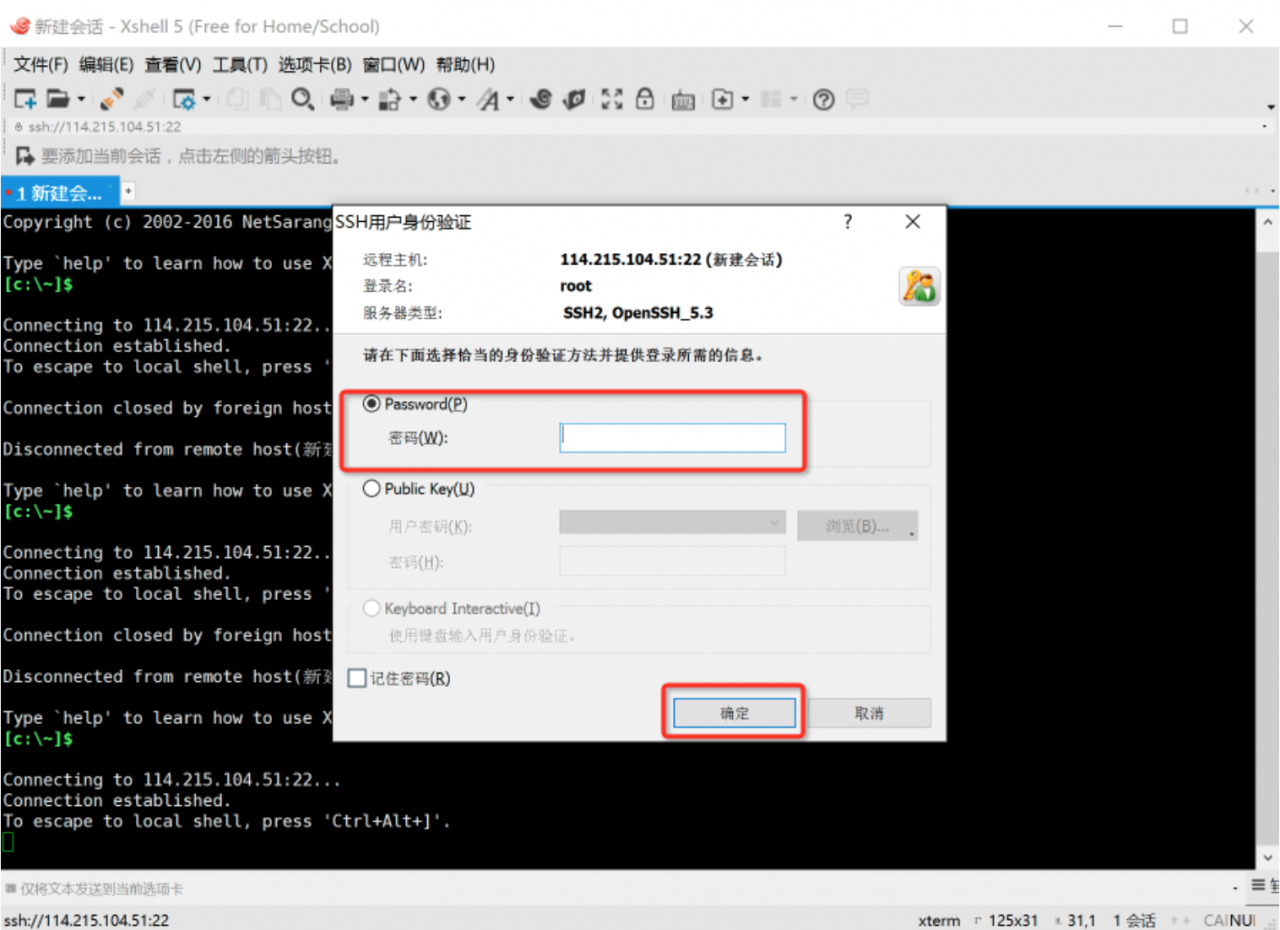The image size is (1280, 930).
Task: Click the chat bubble feedback icon
Action: click(857, 98)
